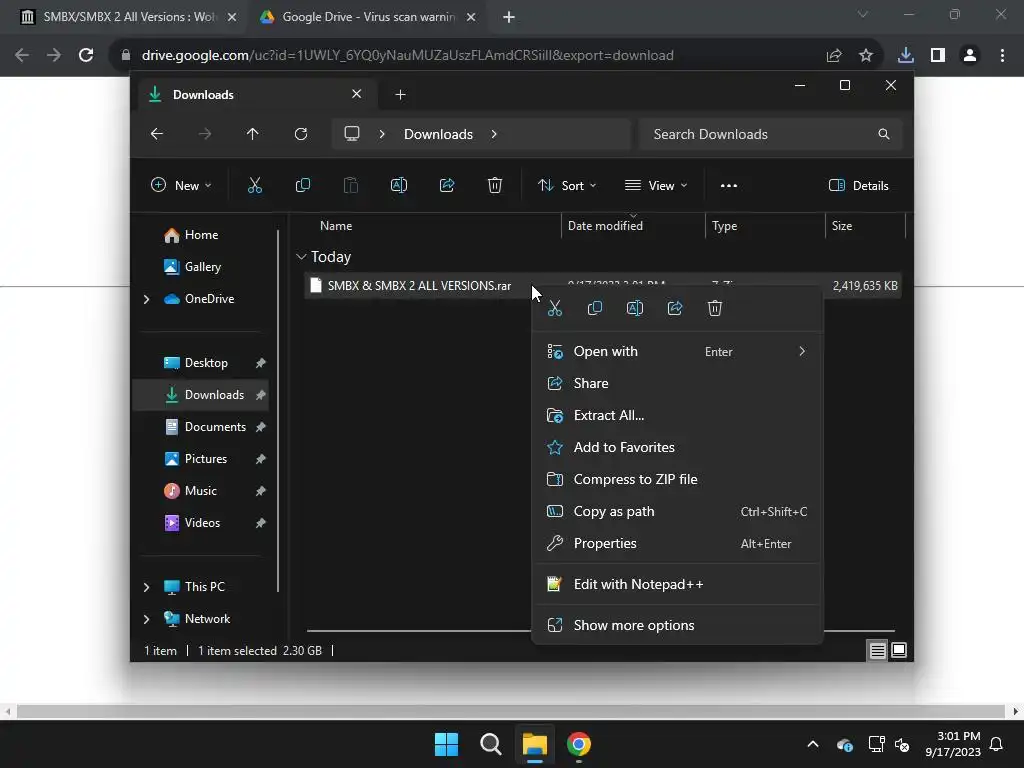This screenshot has height=768, width=1024.
Task: Switch to SMBX/SMBX 2 All Versions tab
Action: point(128,17)
